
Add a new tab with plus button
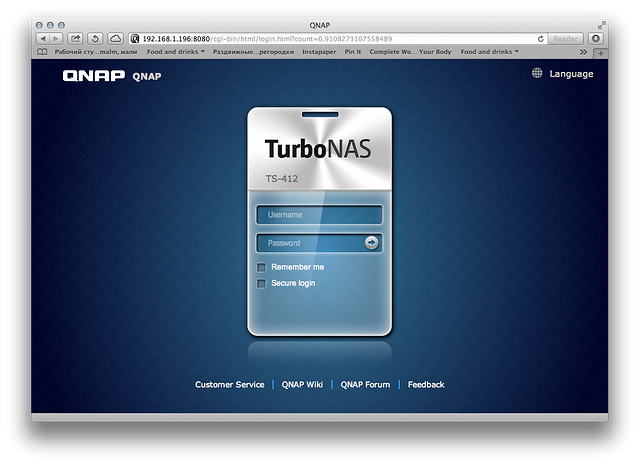click(600, 53)
